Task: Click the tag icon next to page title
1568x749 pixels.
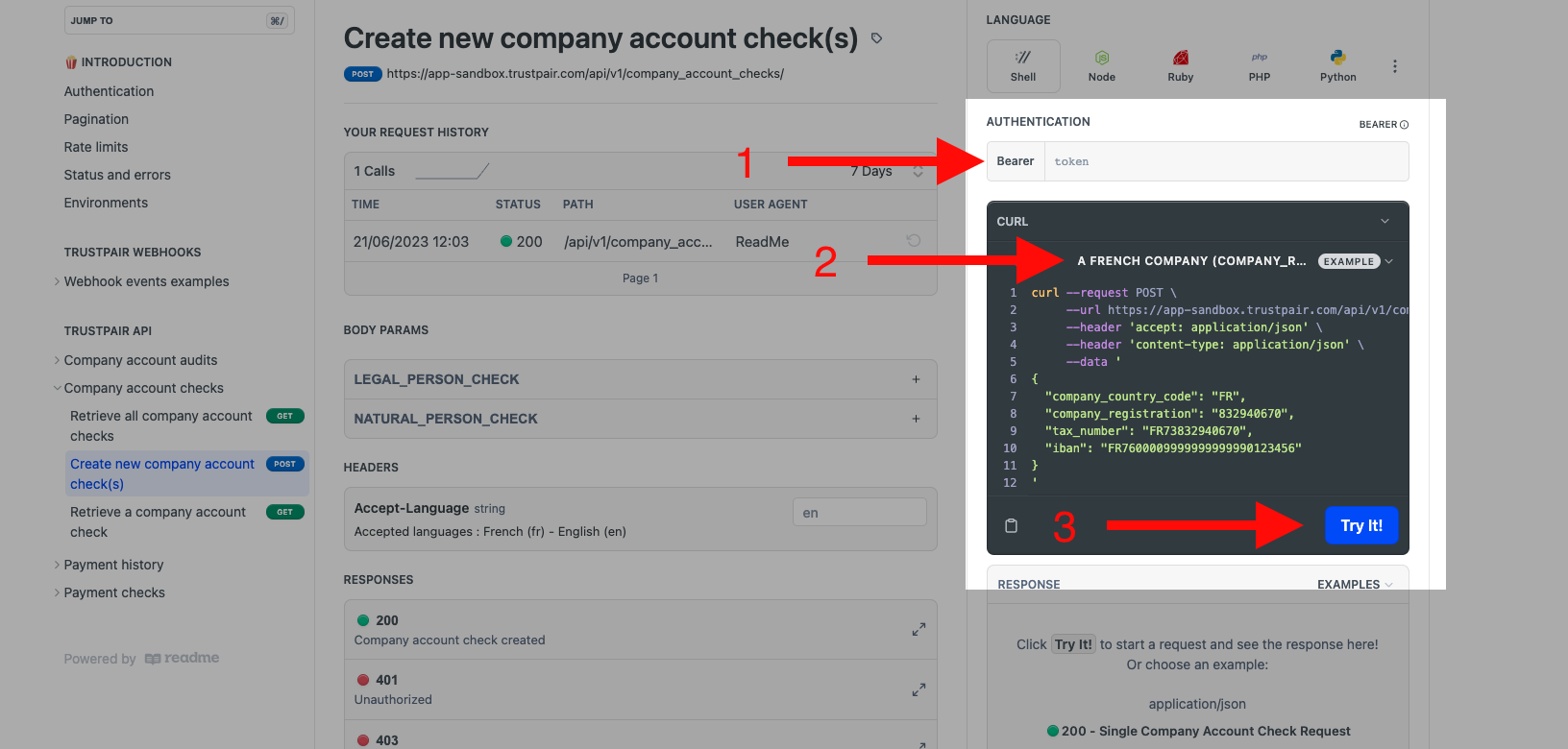Action: [x=876, y=38]
